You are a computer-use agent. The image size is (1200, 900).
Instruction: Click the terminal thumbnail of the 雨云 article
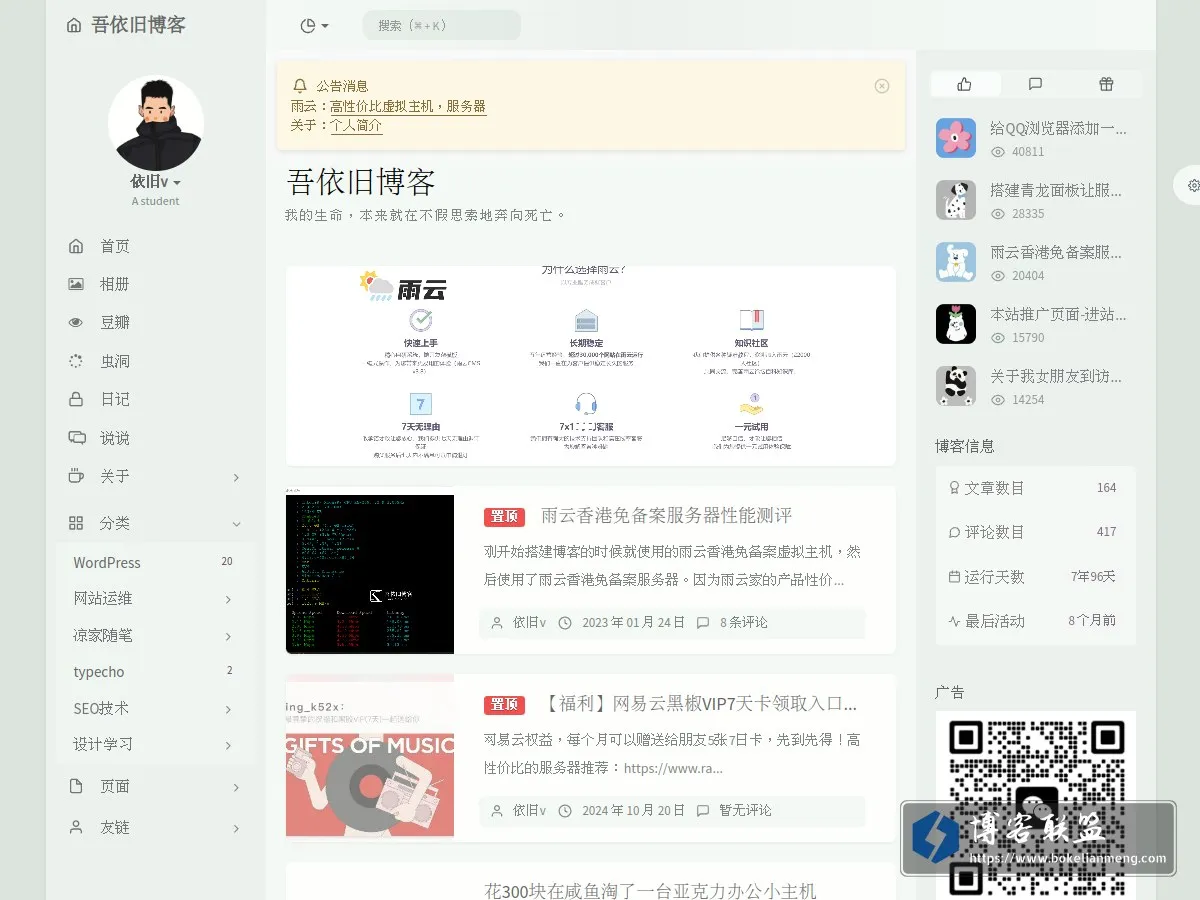(370, 571)
